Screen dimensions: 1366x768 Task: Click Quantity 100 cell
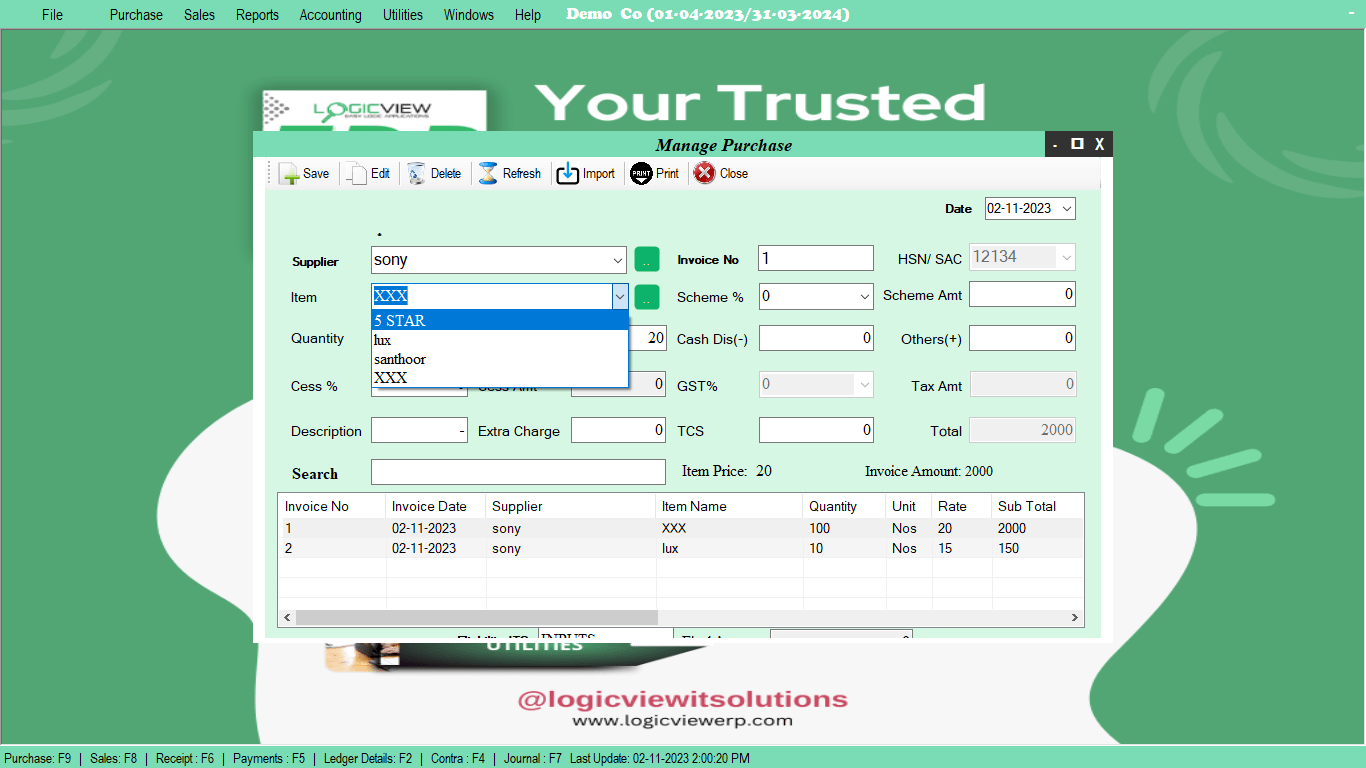pyautogui.click(x=845, y=528)
